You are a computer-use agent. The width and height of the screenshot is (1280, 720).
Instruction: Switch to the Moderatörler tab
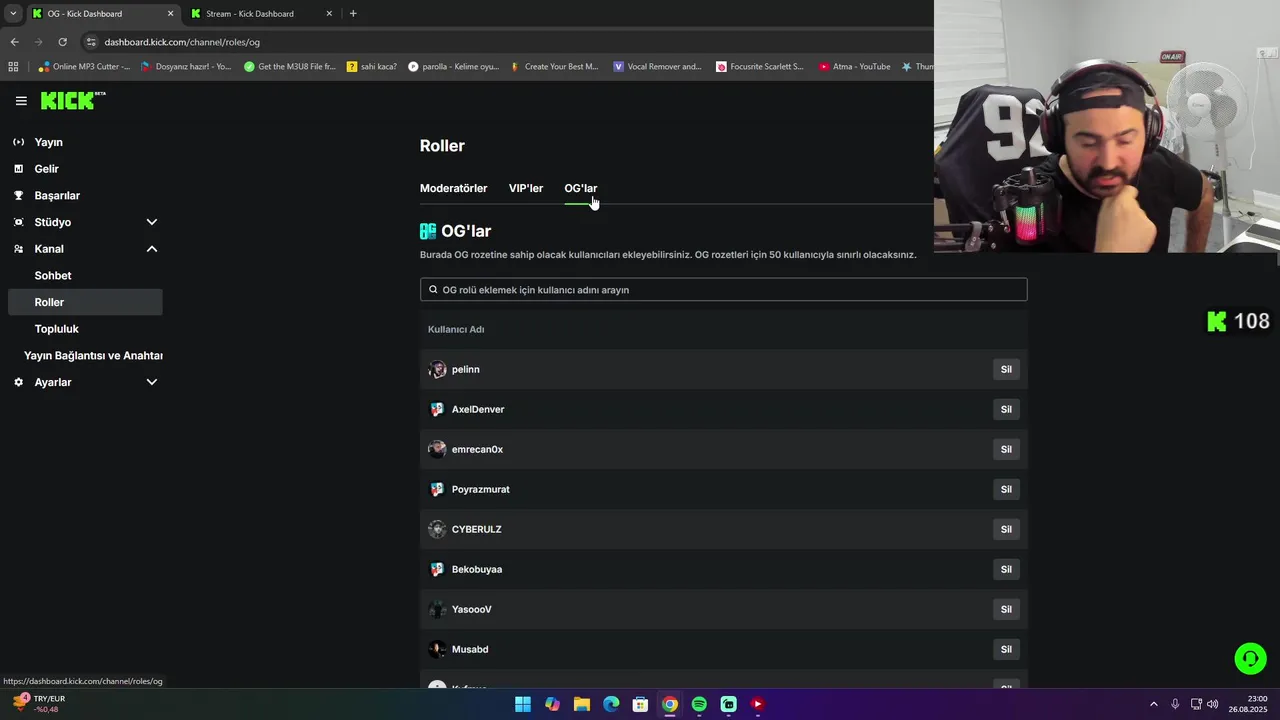pyautogui.click(x=453, y=188)
